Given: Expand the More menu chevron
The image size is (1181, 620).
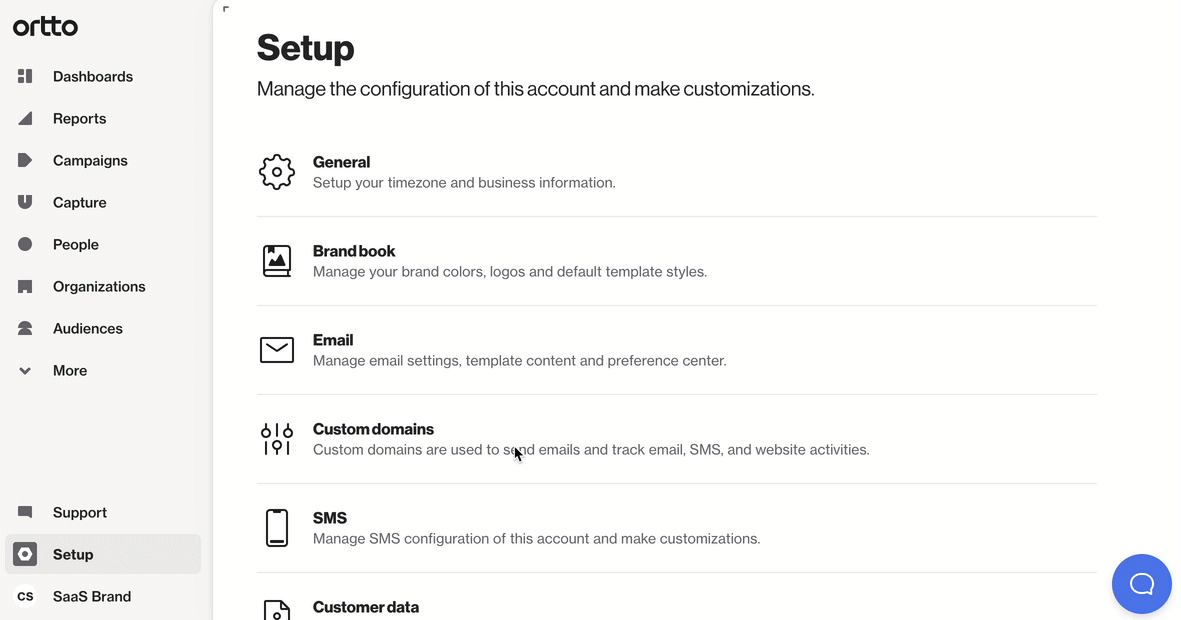Looking at the screenshot, I should point(26,371).
